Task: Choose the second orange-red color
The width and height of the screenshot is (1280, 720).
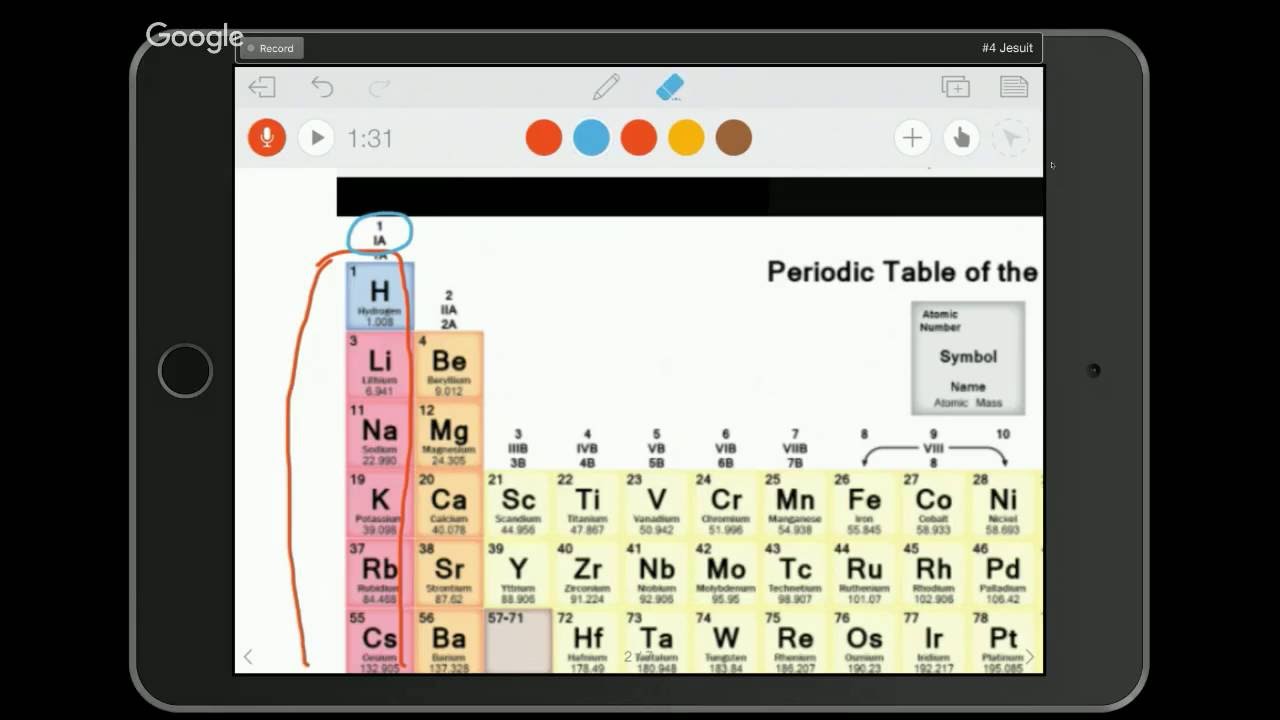Action: tap(639, 138)
